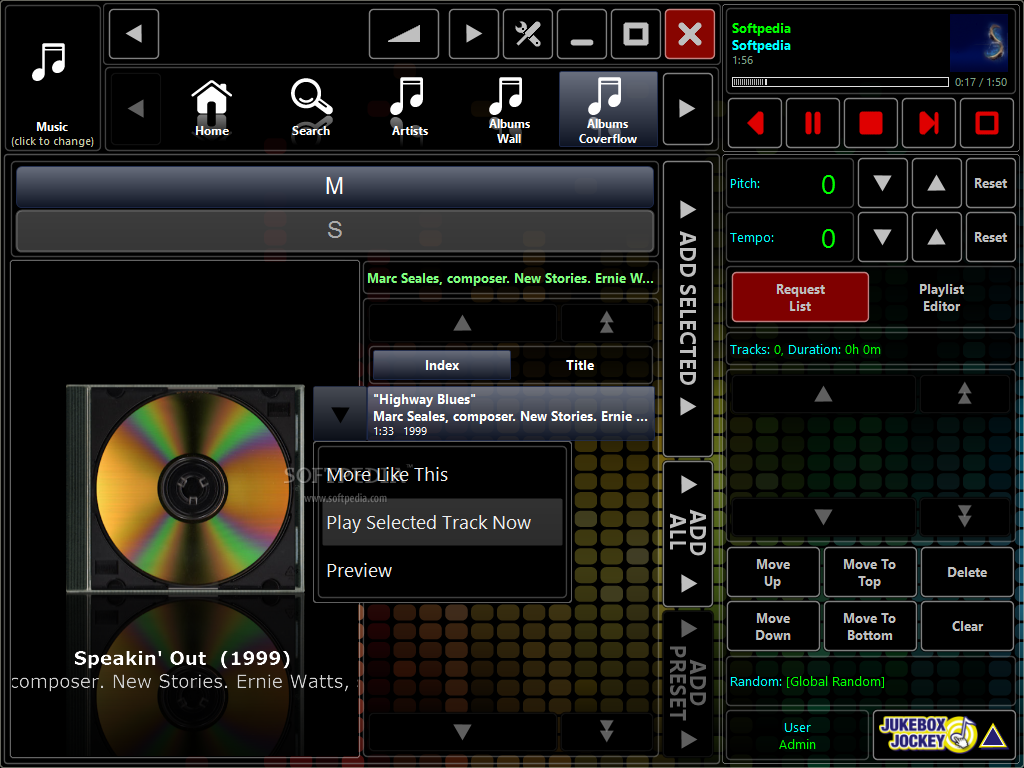Image resolution: width=1024 pixels, height=768 pixels.
Task: Click the Marc Seales album header text
Action: click(510, 278)
